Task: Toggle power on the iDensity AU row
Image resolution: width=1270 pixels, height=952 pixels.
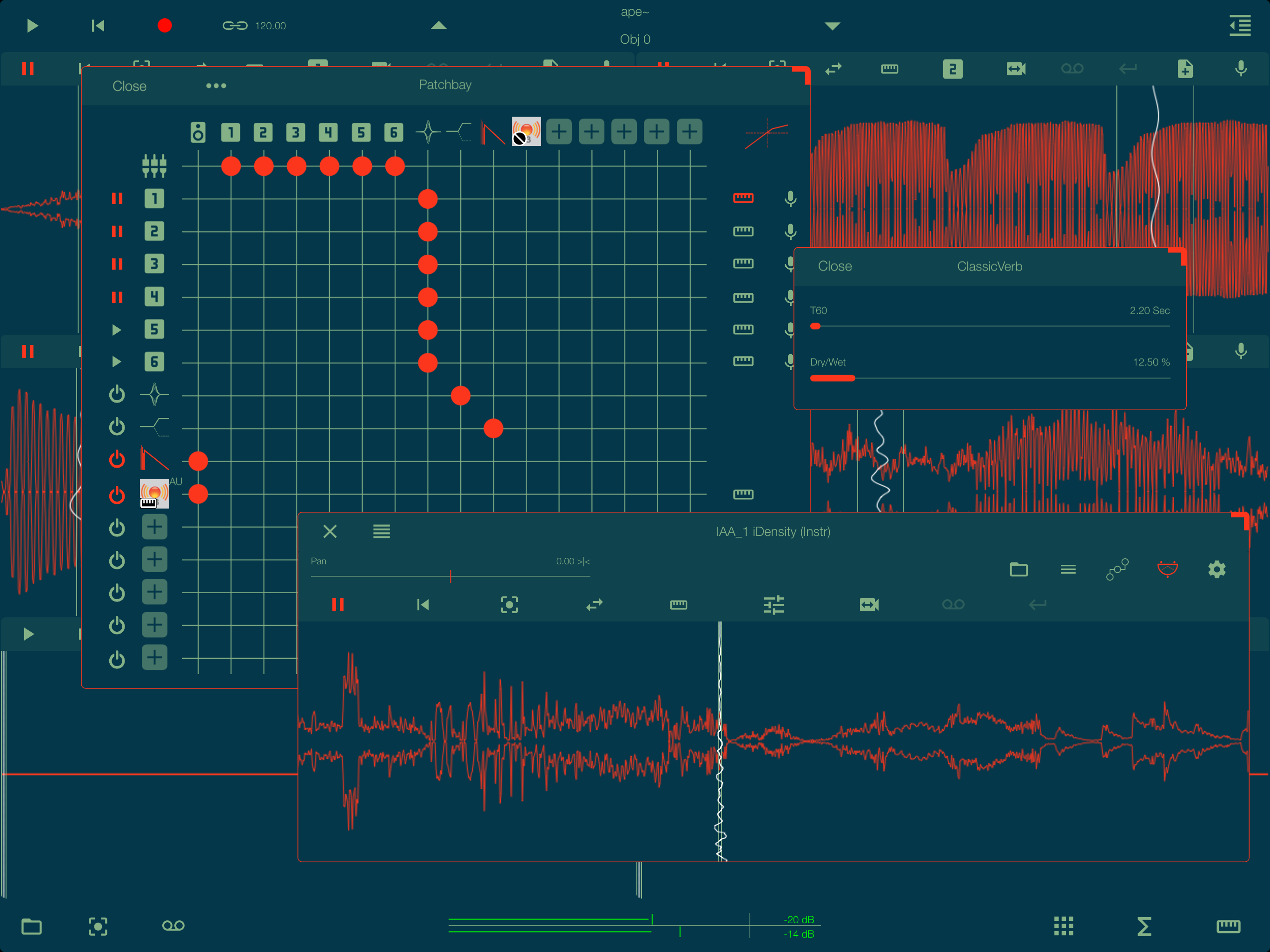Action: (x=117, y=495)
